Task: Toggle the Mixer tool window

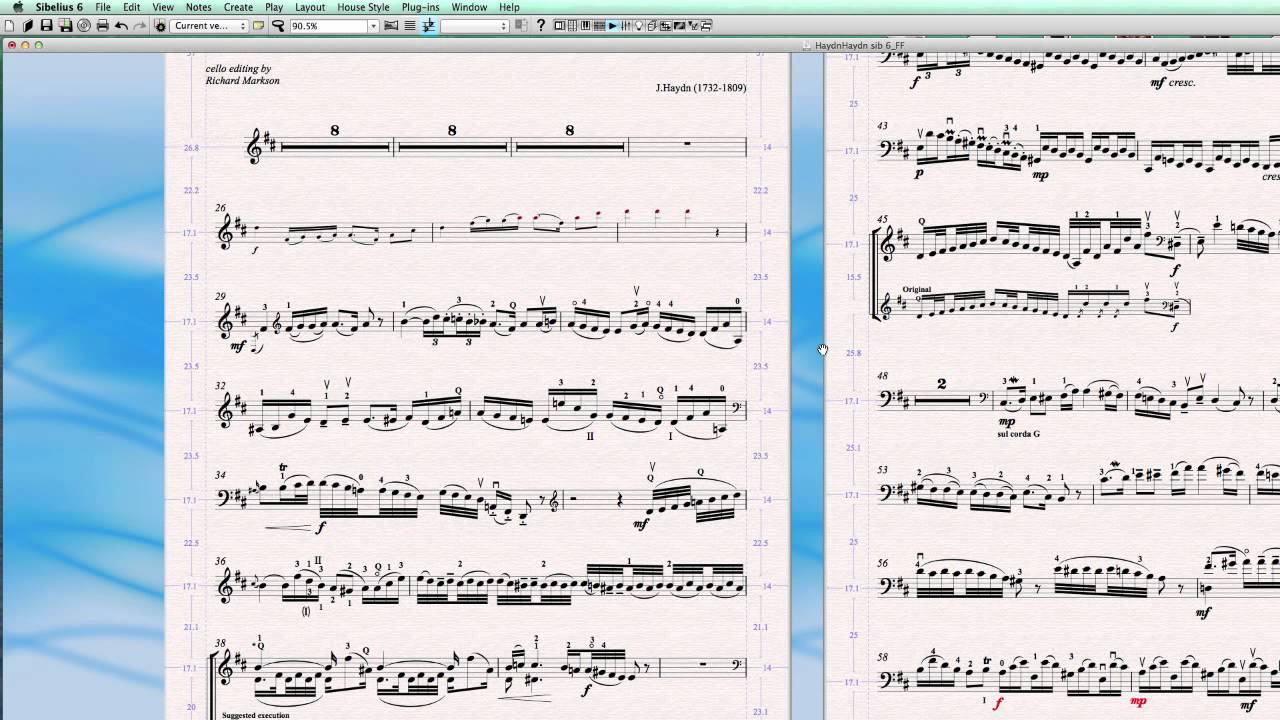Action: [626, 26]
